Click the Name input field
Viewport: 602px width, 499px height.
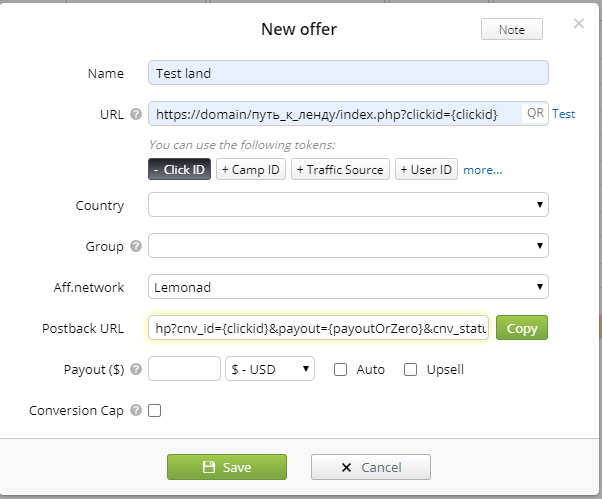tap(348, 73)
